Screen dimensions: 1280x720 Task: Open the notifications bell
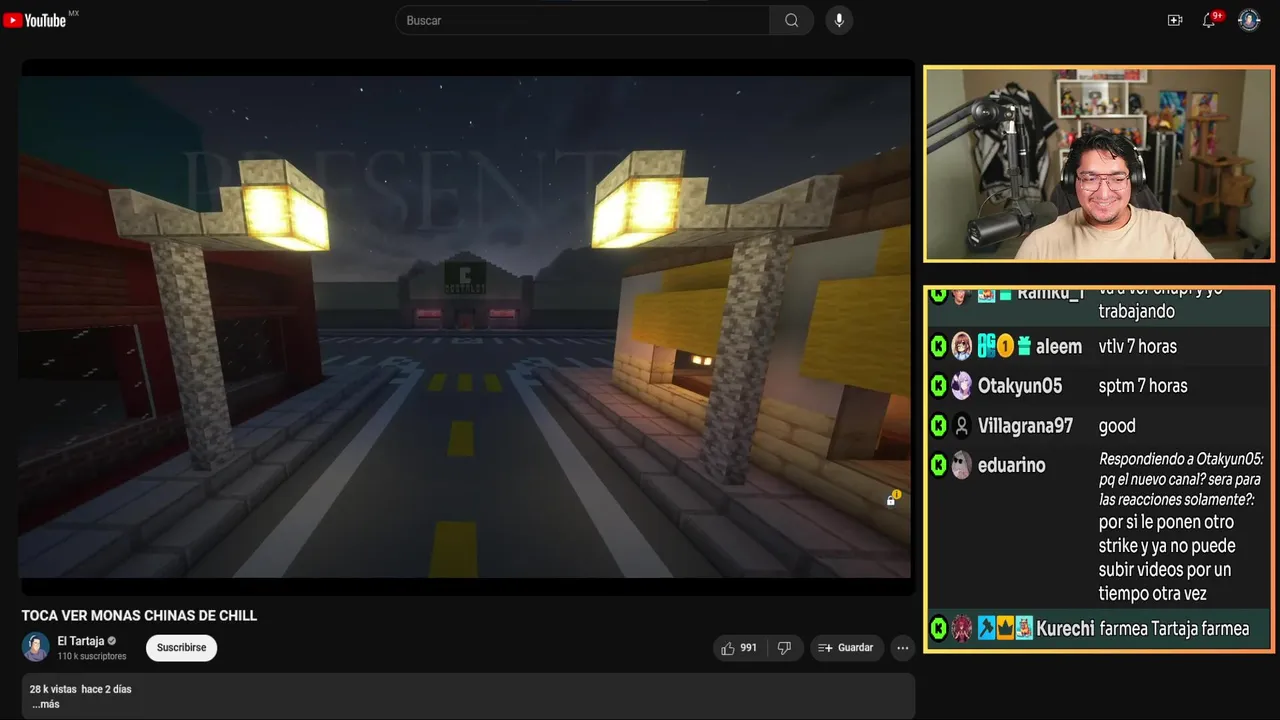point(1209,20)
